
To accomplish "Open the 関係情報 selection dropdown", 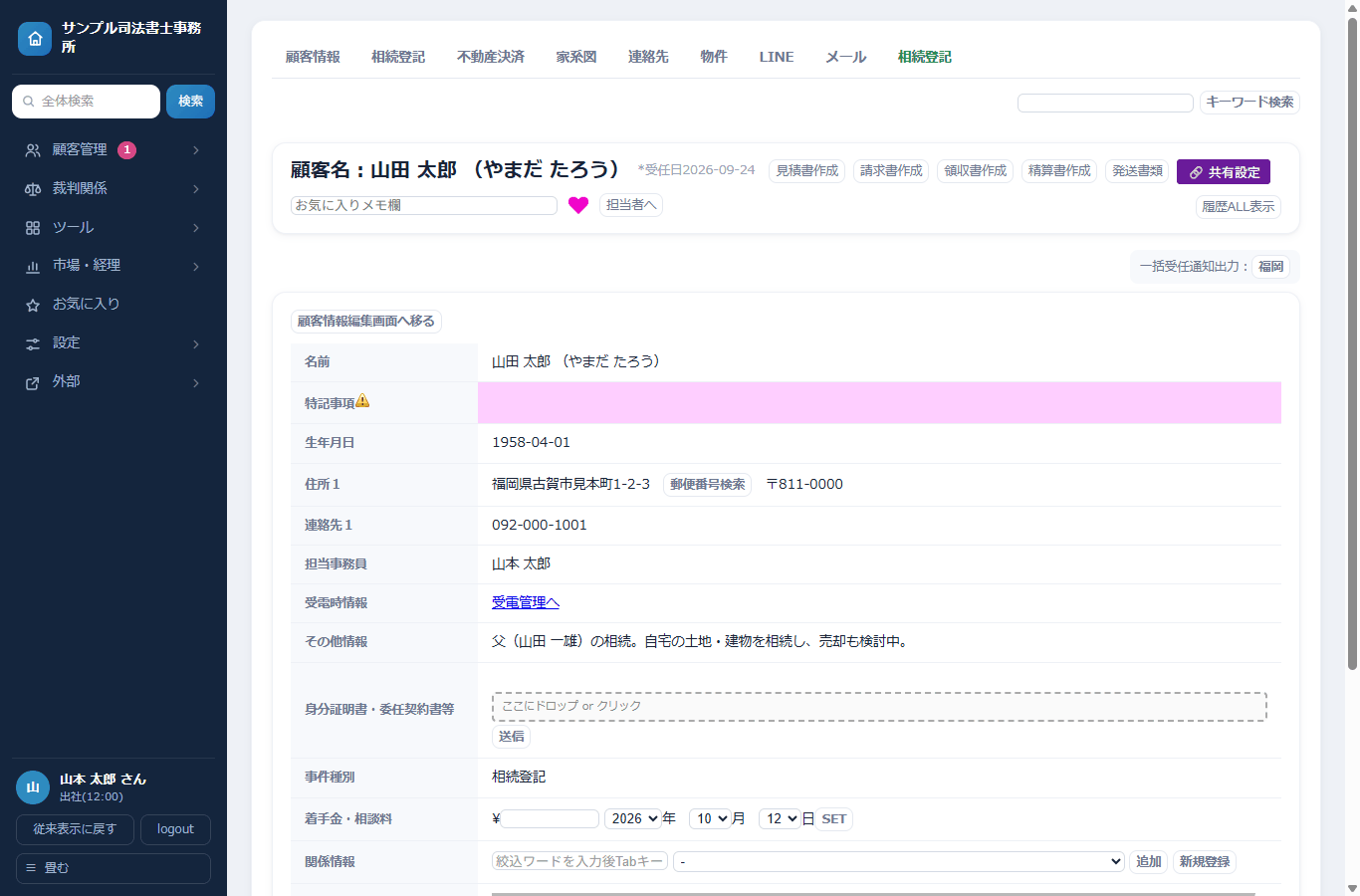I will click(x=899, y=862).
